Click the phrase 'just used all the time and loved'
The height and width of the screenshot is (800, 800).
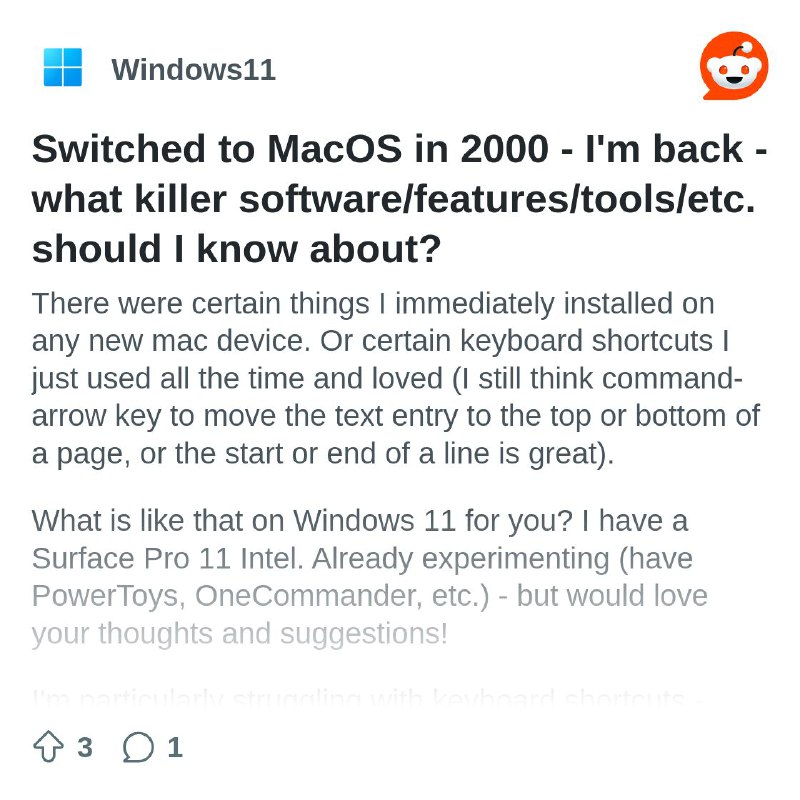pyautogui.click(x=237, y=379)
